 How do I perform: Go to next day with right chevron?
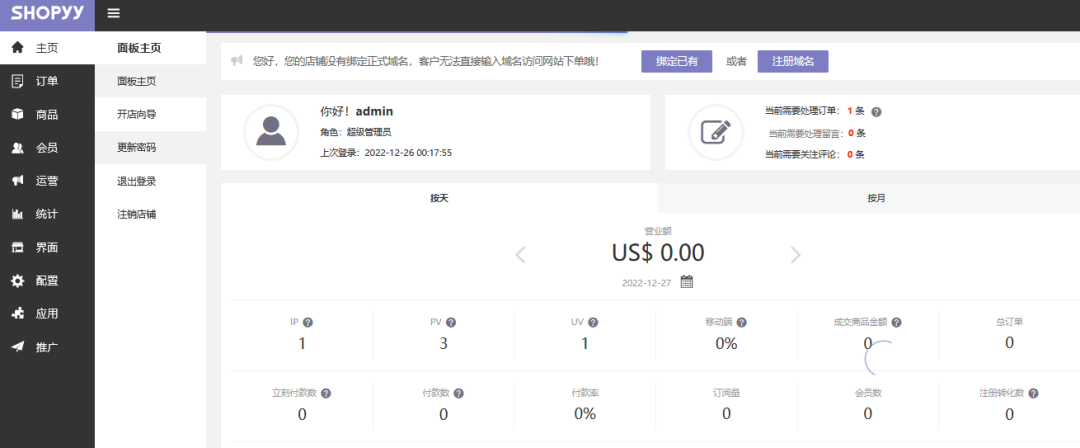796,255
